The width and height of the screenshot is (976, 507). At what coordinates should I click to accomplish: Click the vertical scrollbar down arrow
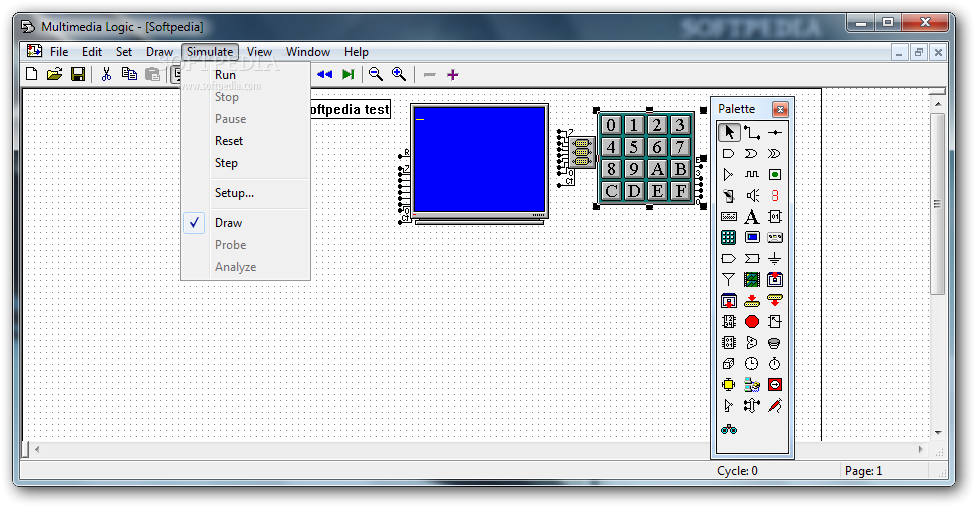tap(938, 432)
